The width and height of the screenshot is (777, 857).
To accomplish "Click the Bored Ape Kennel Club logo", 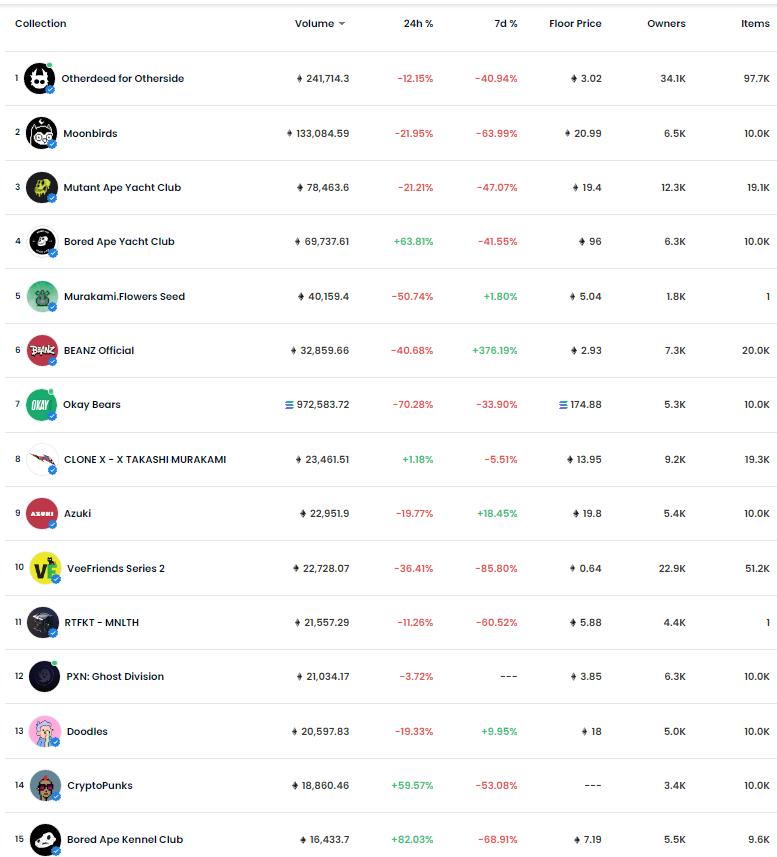I will (45, 840).
